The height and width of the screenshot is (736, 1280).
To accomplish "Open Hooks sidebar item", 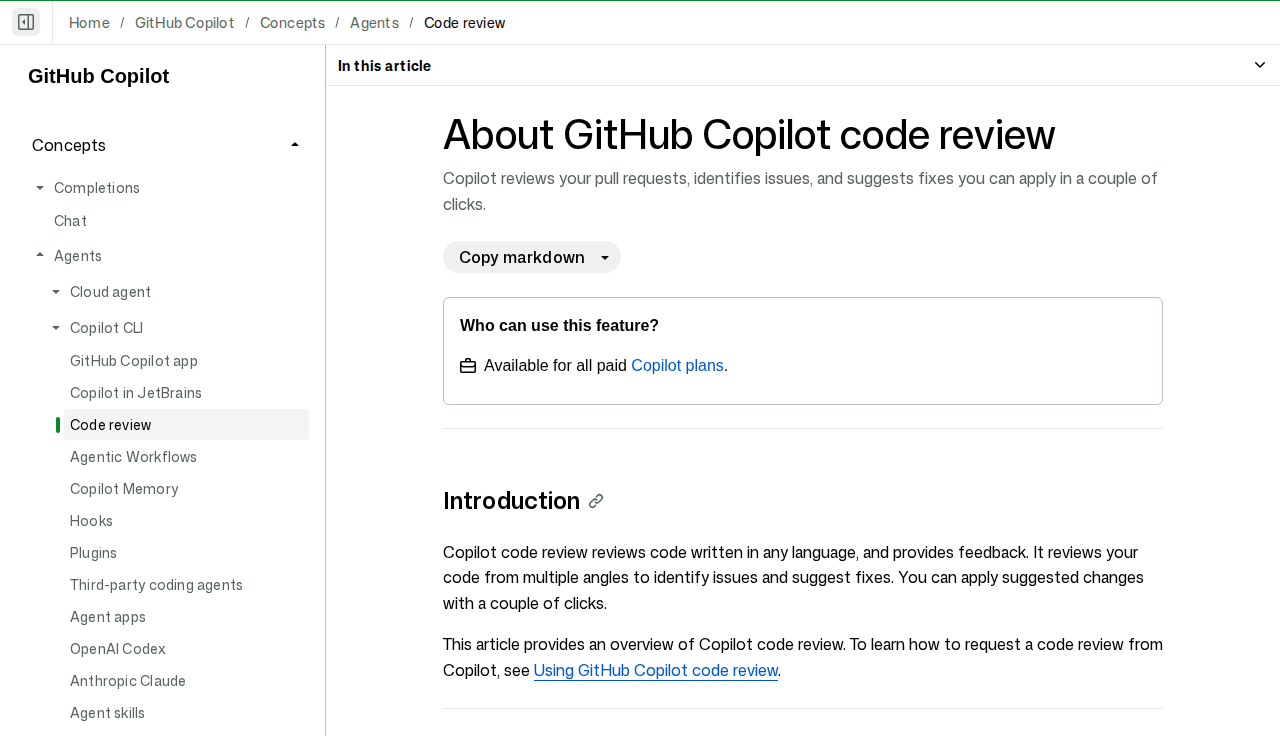I will point(91,521).
